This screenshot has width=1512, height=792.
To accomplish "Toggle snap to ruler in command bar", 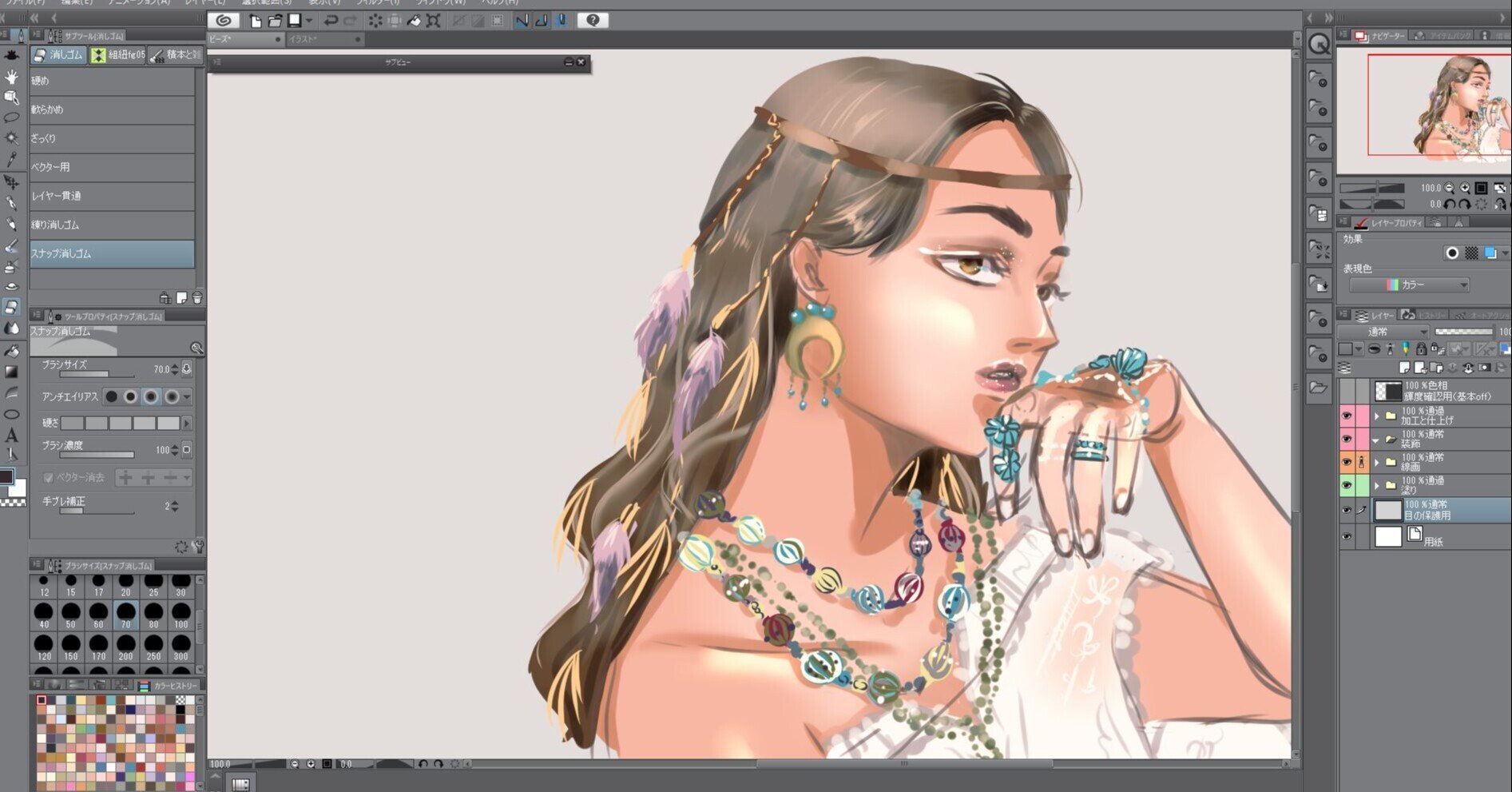I will coord(522,21).
